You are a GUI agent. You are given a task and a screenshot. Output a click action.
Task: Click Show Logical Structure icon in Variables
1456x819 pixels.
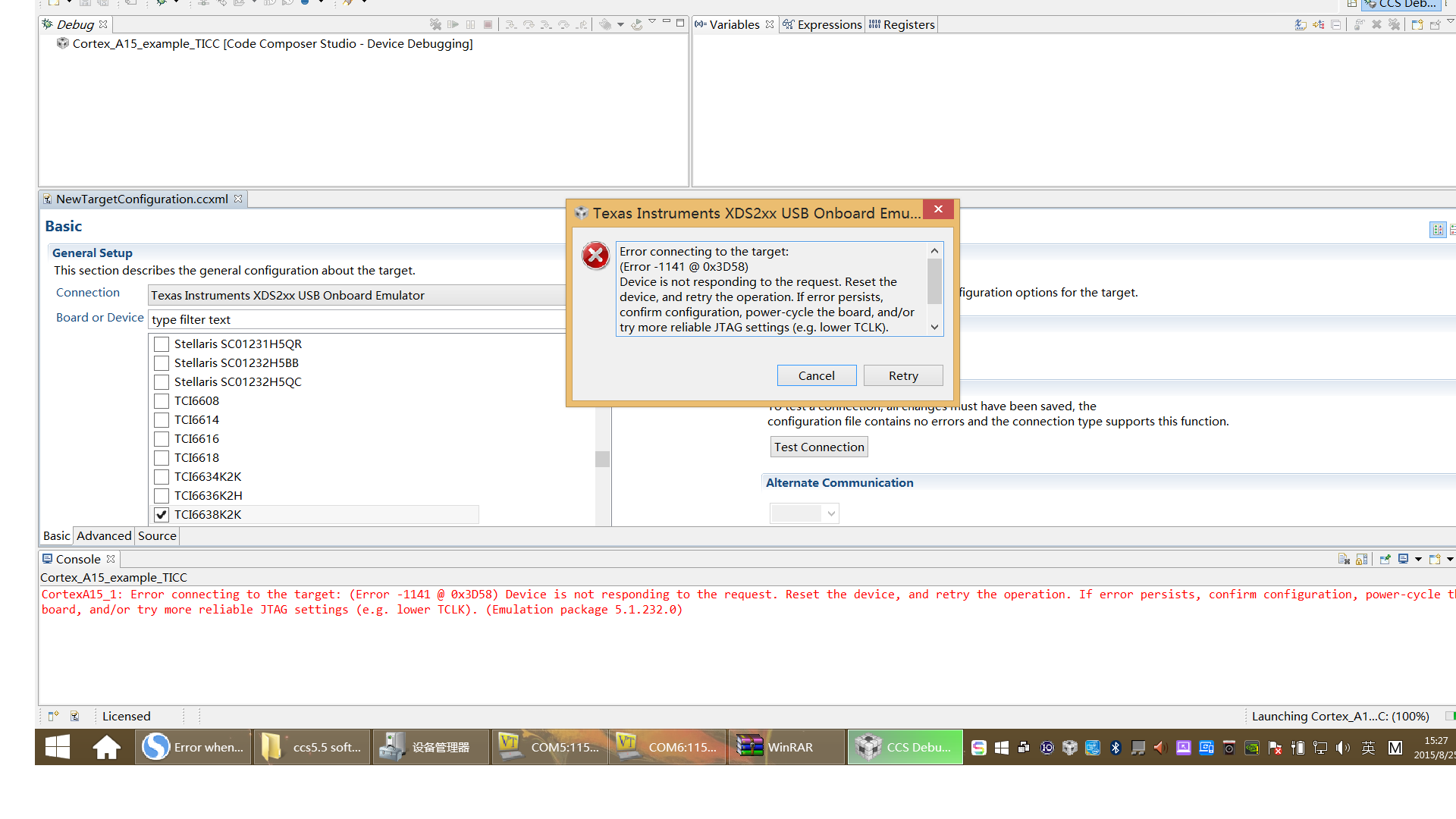(1319, 24)
